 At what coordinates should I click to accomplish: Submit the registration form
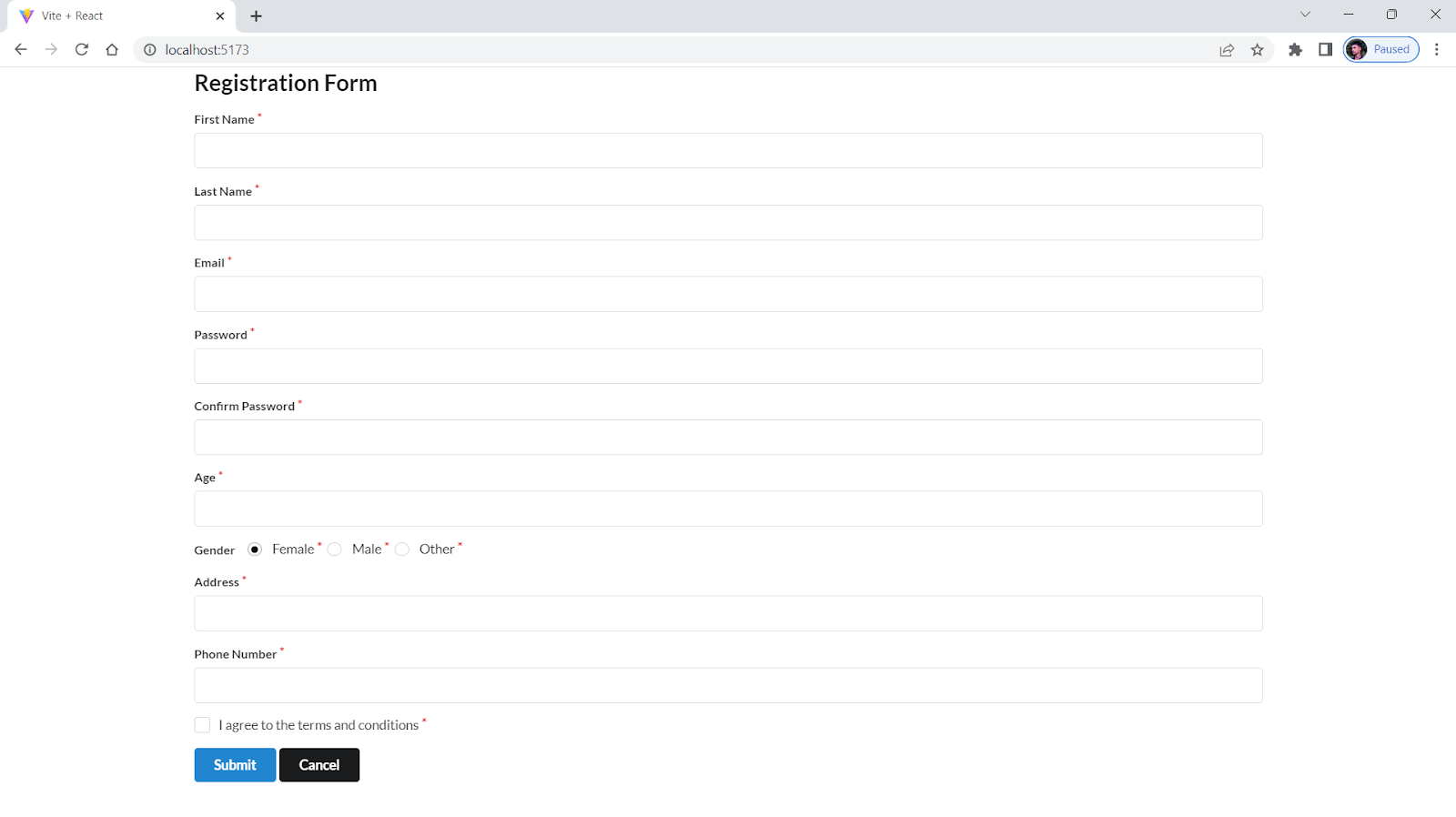tap(235, 765)
